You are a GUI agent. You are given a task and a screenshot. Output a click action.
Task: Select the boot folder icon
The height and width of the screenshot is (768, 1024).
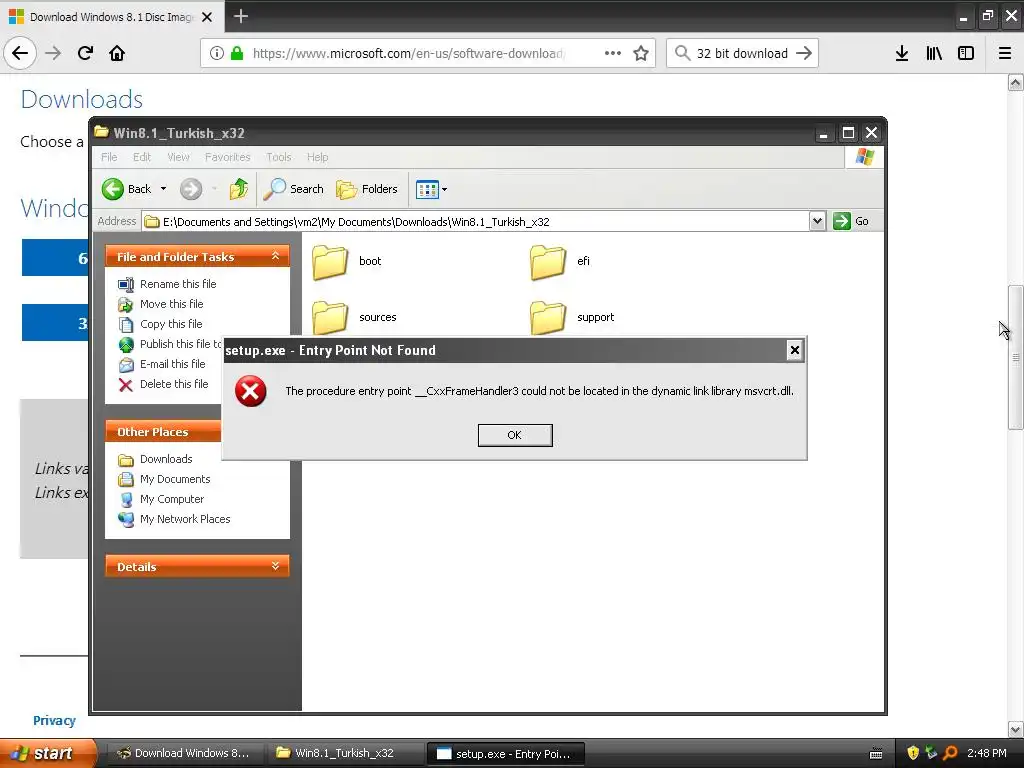click(330, 262)
